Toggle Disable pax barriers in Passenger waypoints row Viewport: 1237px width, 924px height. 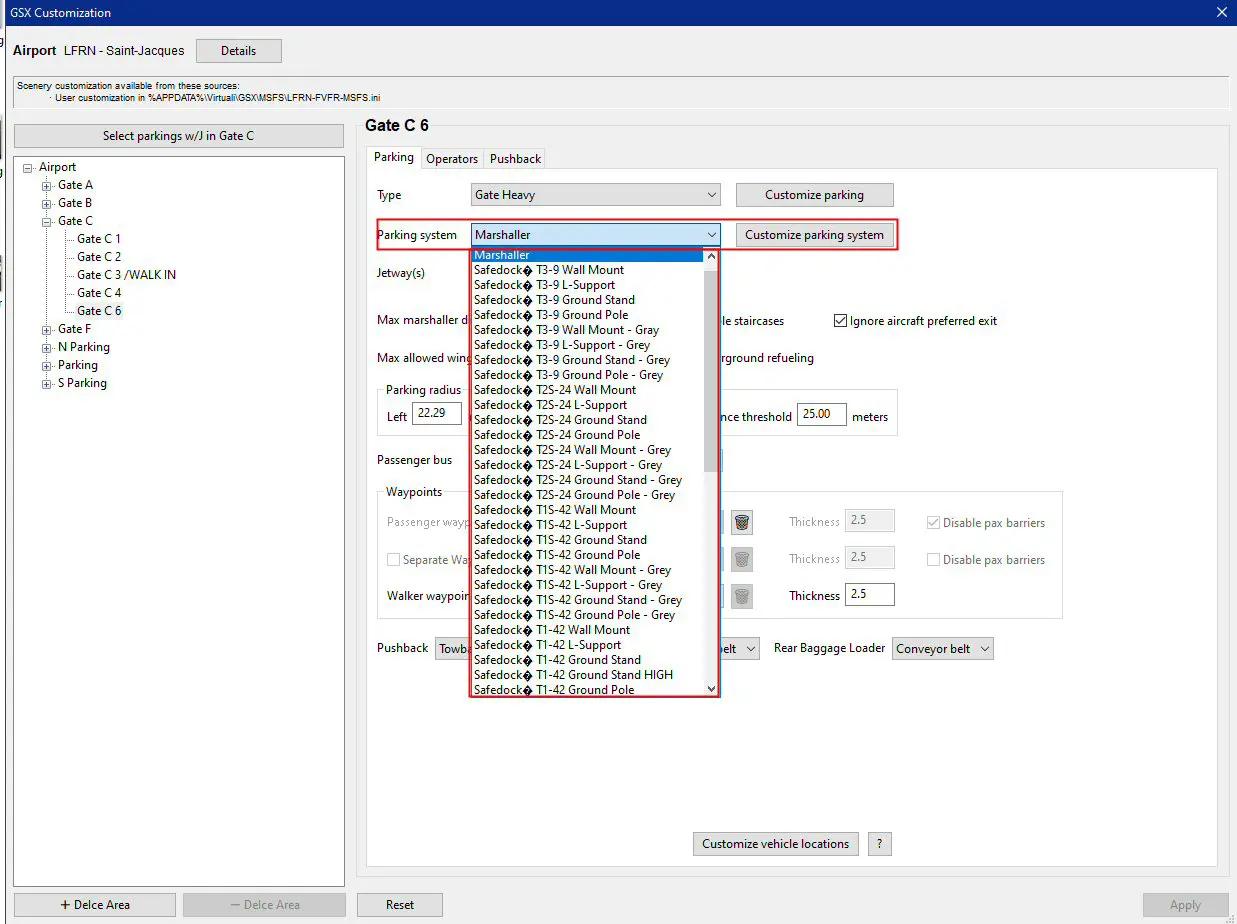pos(933,522)
